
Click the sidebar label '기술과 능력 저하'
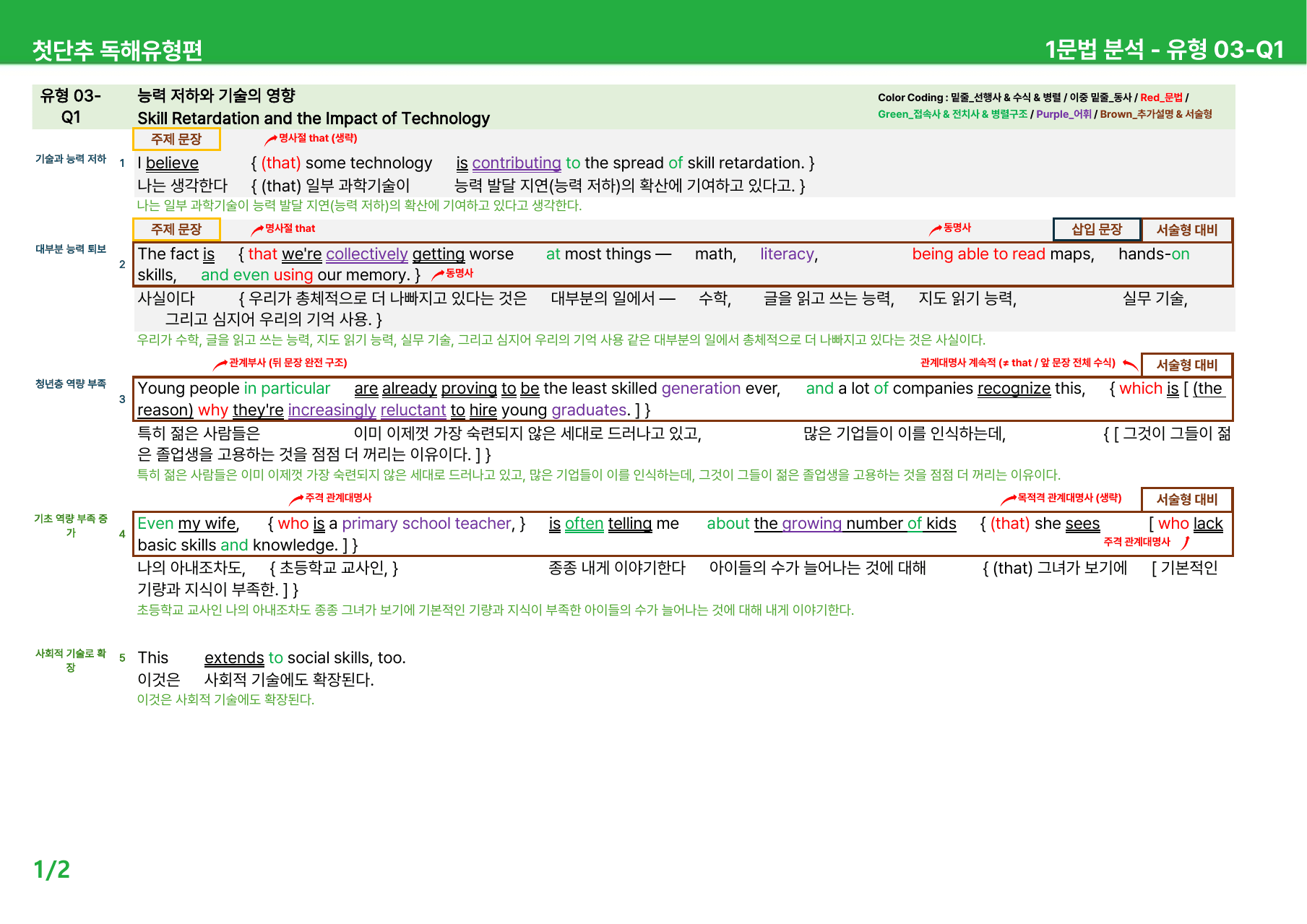tap(71, 159)
